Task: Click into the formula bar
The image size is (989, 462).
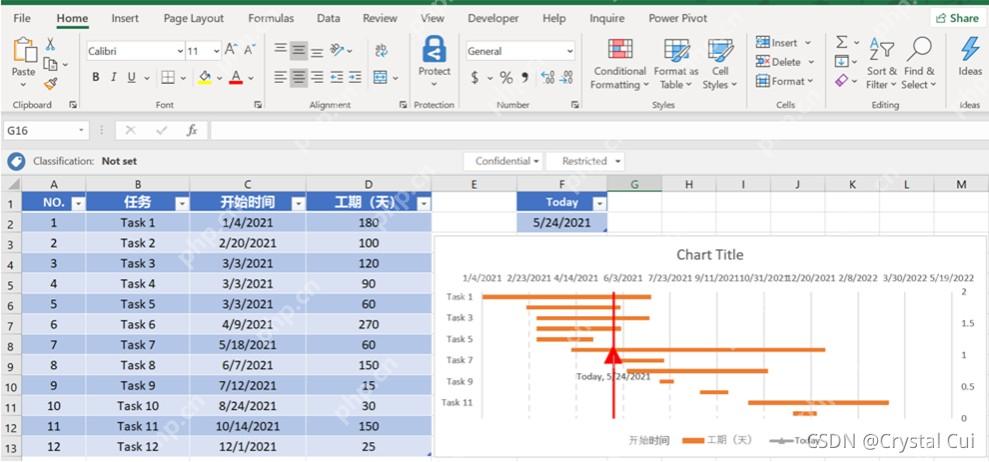Action: [x=599, y=131]
